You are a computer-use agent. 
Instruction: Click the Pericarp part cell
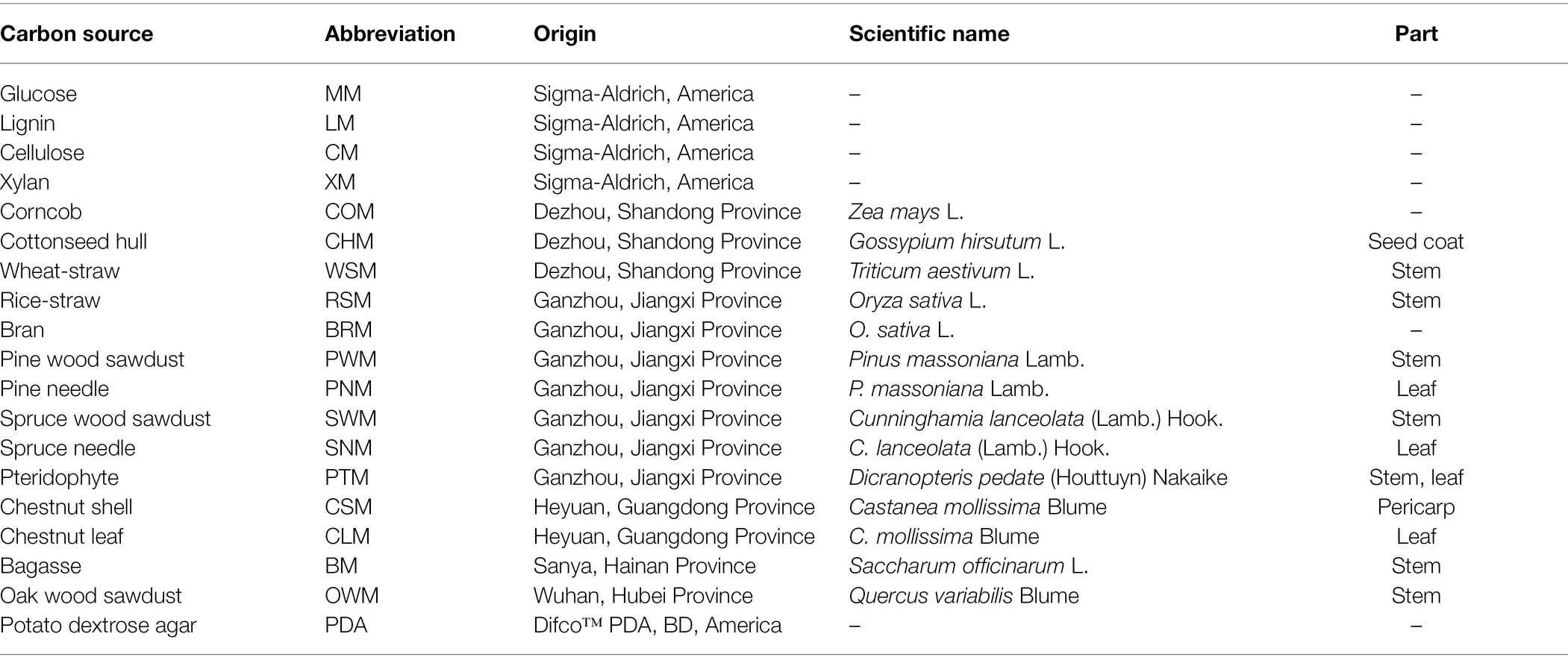click(x=1416, y=507)
